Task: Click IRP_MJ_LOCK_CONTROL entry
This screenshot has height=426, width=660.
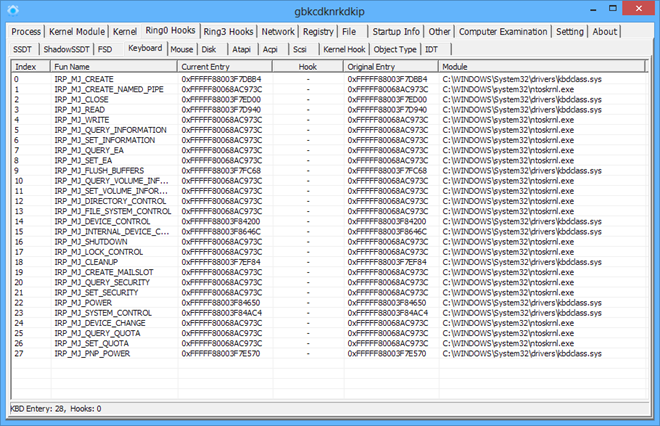Action: point(98,252)
